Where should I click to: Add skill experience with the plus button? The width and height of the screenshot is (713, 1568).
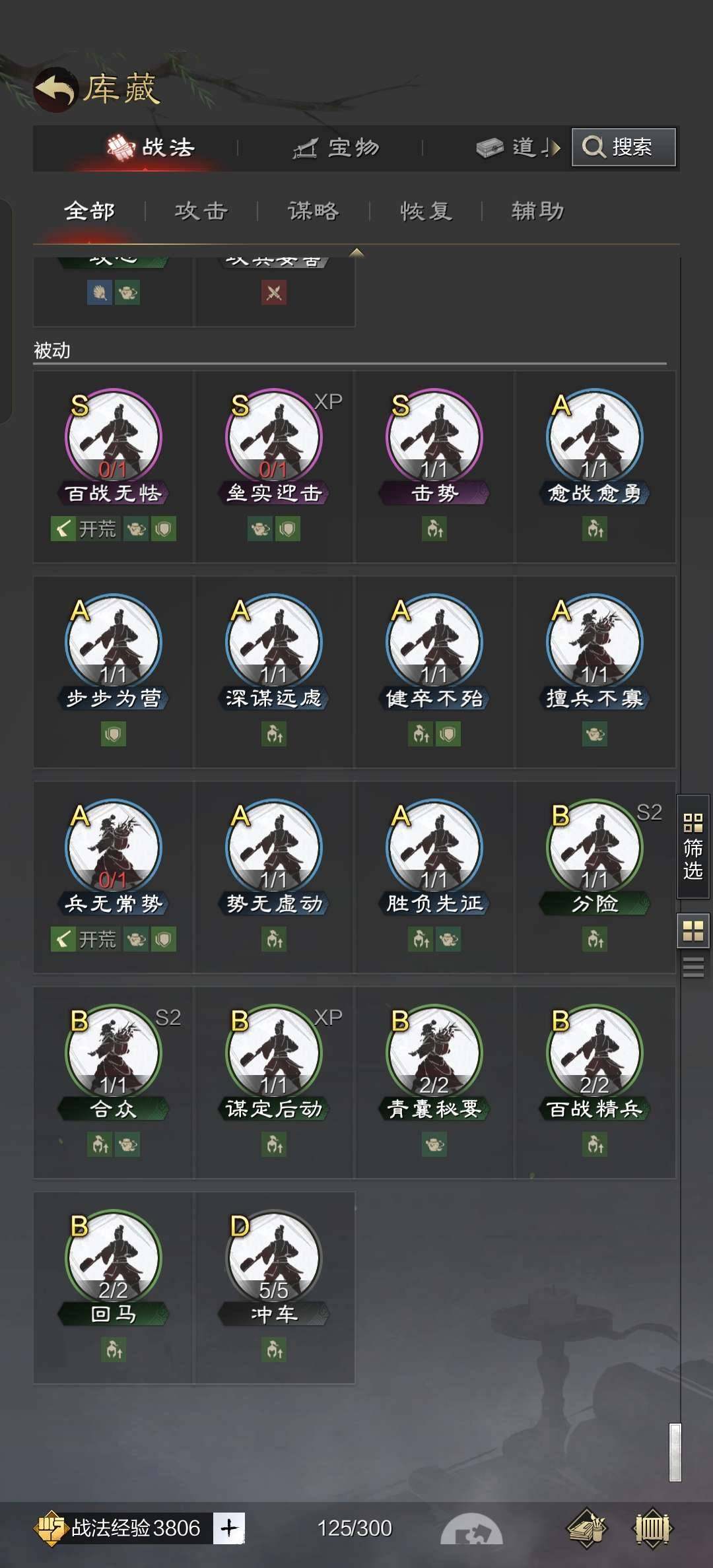pos(229,1528)
